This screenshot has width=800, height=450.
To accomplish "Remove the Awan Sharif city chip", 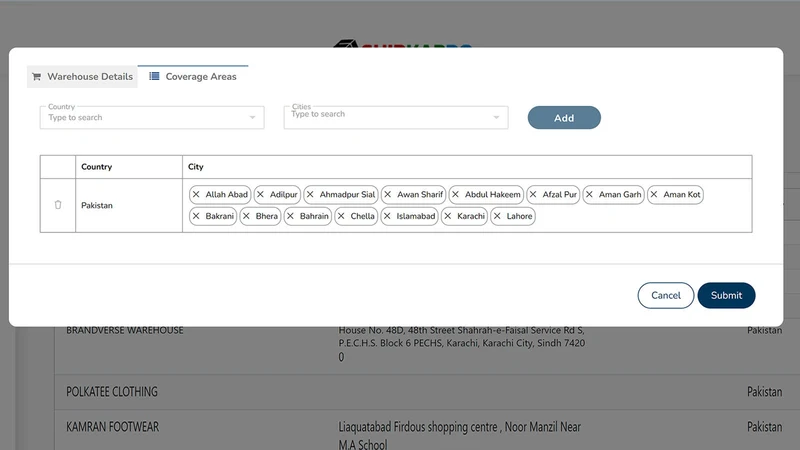I will 388,194.
